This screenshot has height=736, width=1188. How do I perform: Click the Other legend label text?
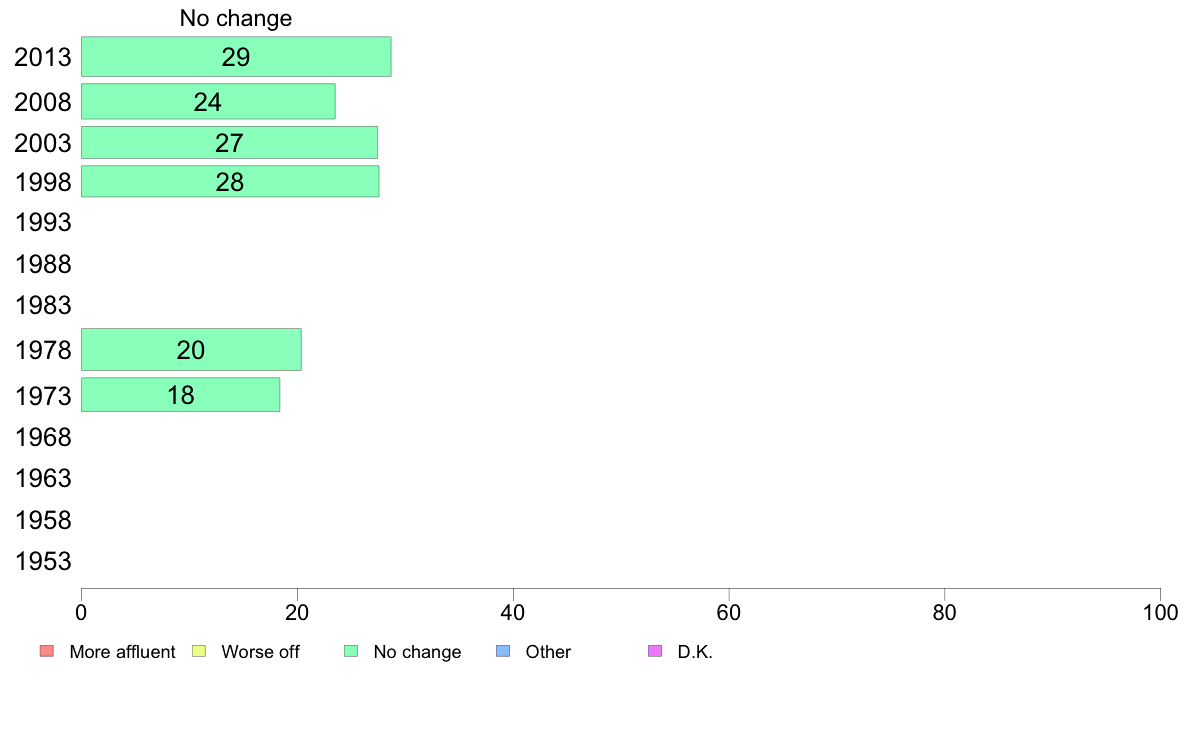pos(548,652)
